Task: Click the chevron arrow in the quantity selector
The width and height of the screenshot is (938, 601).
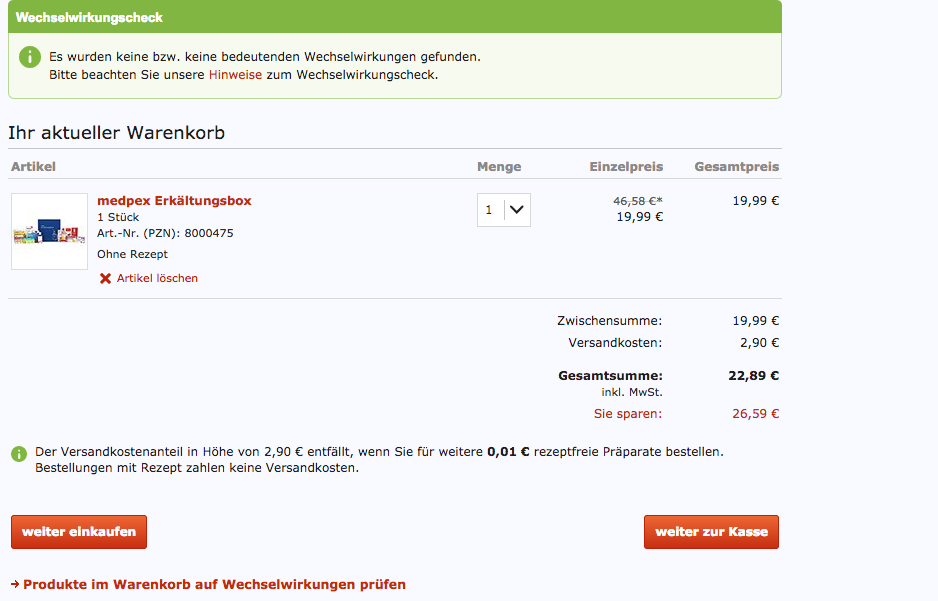Action: pyautogui.click(x=516, y=210)
